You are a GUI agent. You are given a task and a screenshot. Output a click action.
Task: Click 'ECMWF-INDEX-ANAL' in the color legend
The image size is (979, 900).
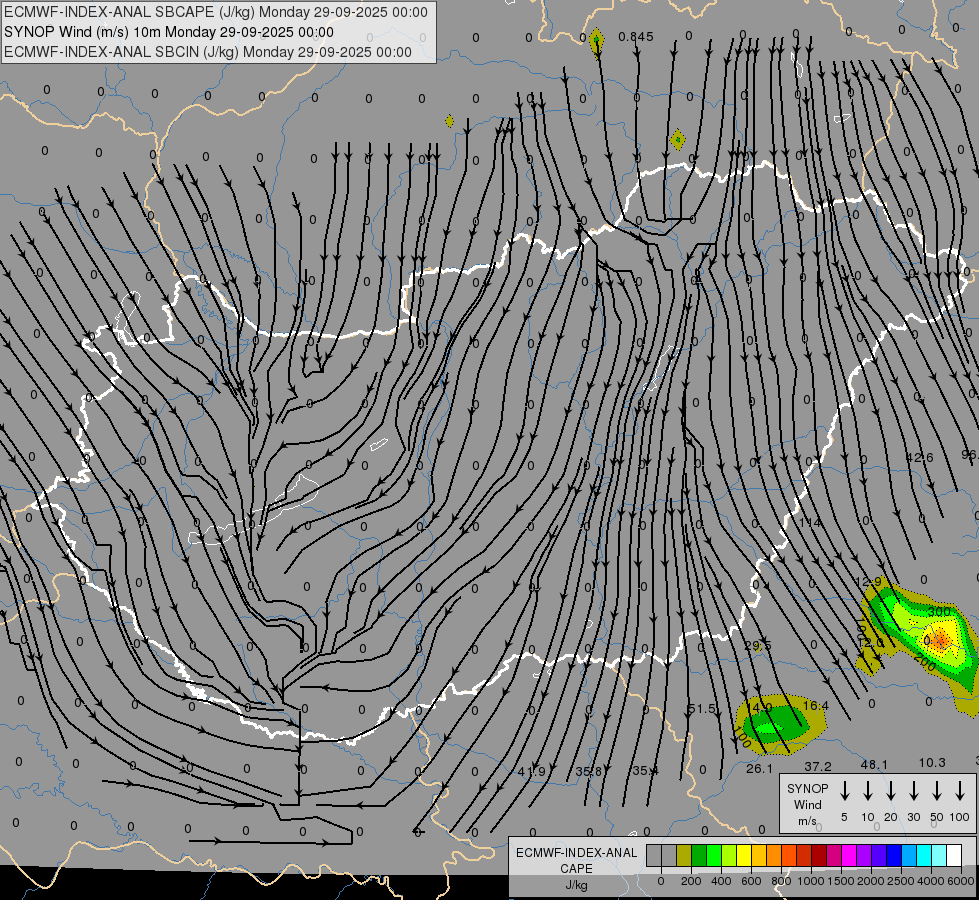coord(576,853)
